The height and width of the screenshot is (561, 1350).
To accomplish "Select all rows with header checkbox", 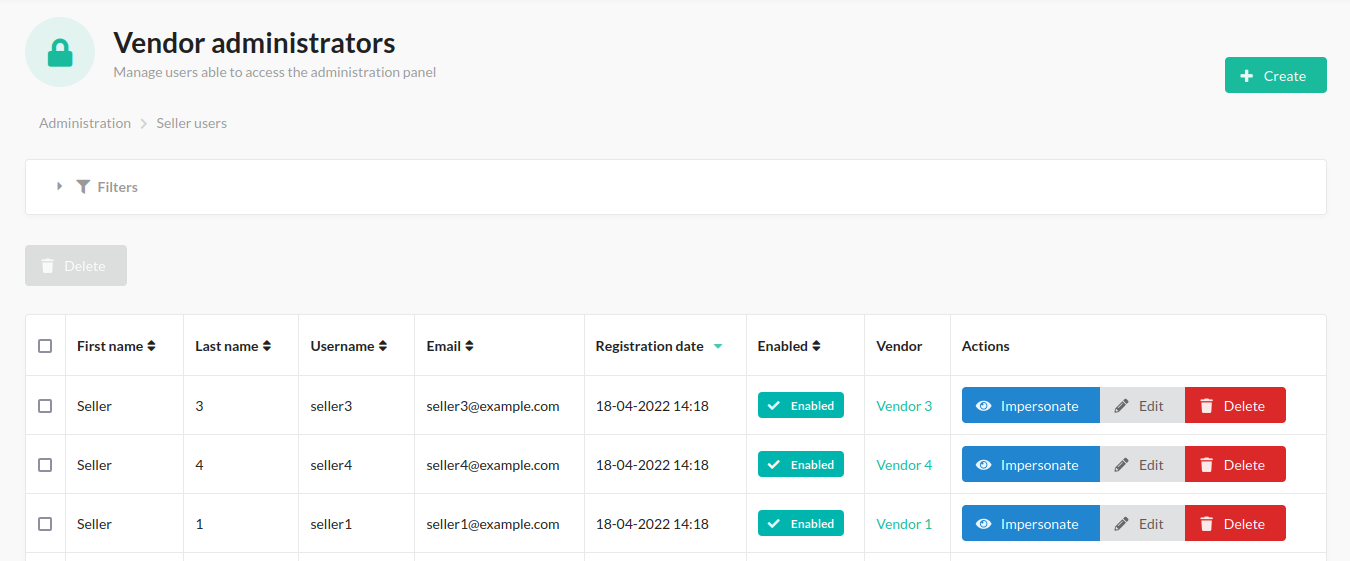I will [x=45, y=346].
